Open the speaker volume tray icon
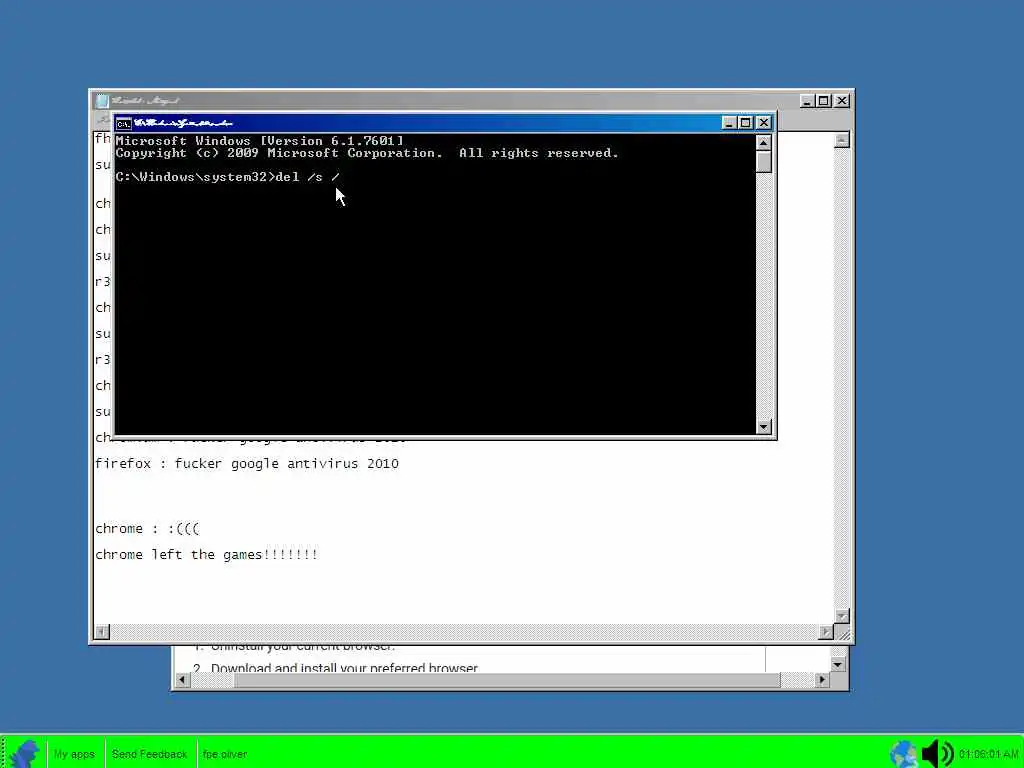Viewport: 1024px width, 768px height. point(937,754)
